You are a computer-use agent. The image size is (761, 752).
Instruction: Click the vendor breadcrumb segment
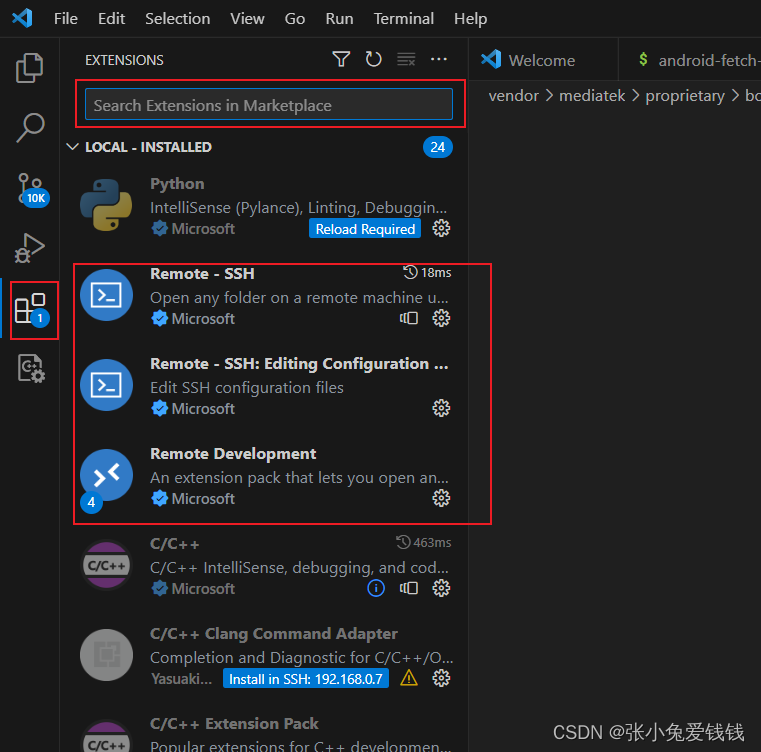tap(513, 96)
